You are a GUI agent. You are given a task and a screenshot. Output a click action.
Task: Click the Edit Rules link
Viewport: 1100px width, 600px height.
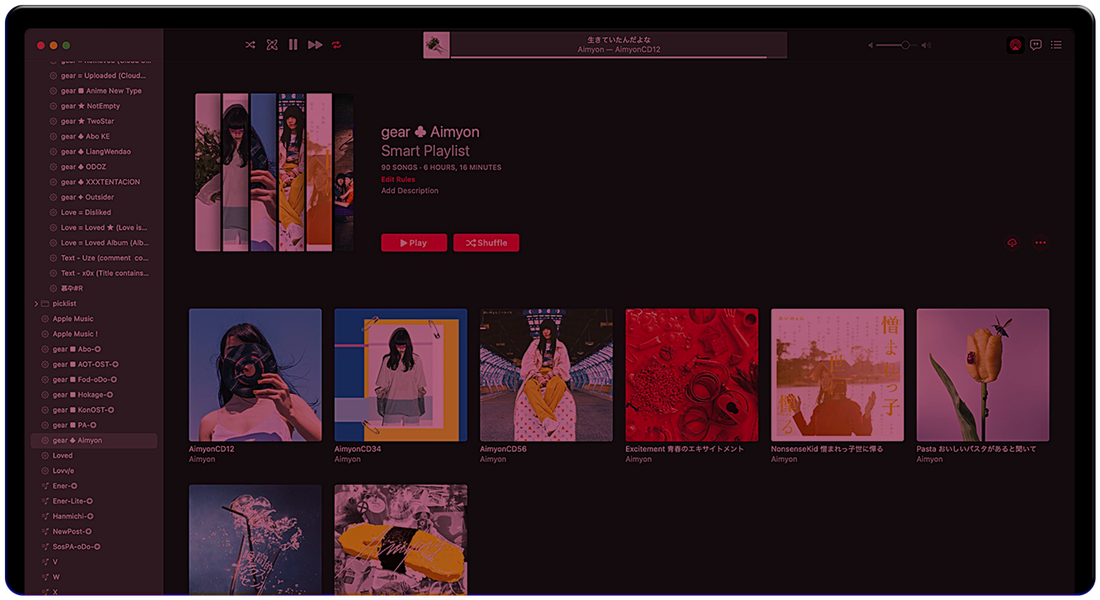(x=398, y=180)
